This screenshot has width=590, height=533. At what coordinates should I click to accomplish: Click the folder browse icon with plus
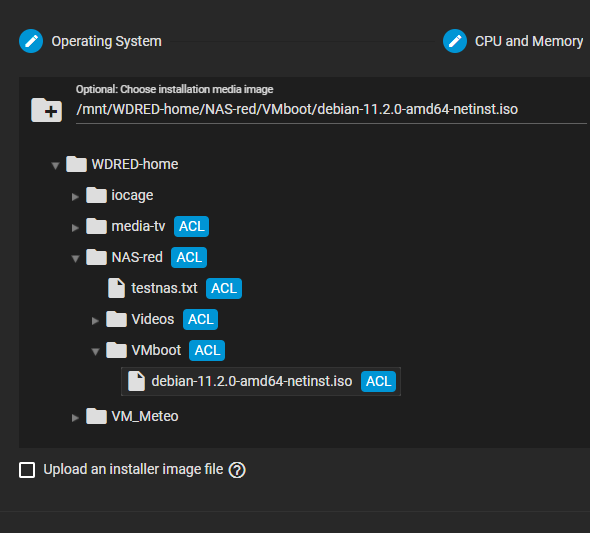tap(46, 110)
